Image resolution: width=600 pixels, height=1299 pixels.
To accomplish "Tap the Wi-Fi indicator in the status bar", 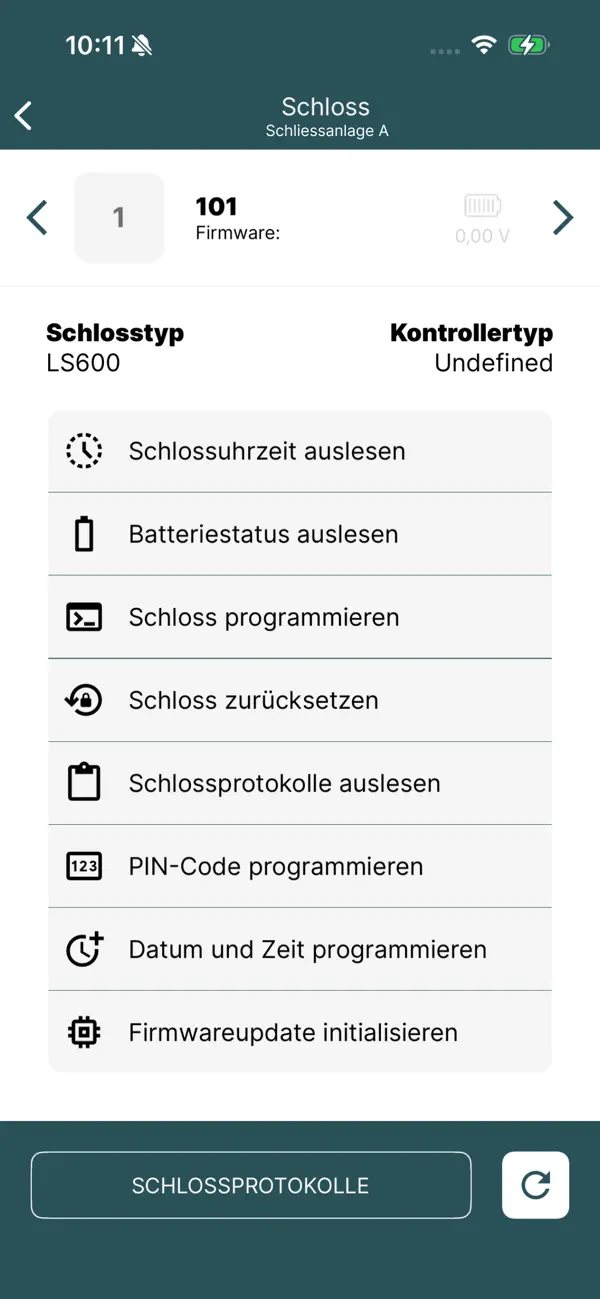I will click(483, 44).
